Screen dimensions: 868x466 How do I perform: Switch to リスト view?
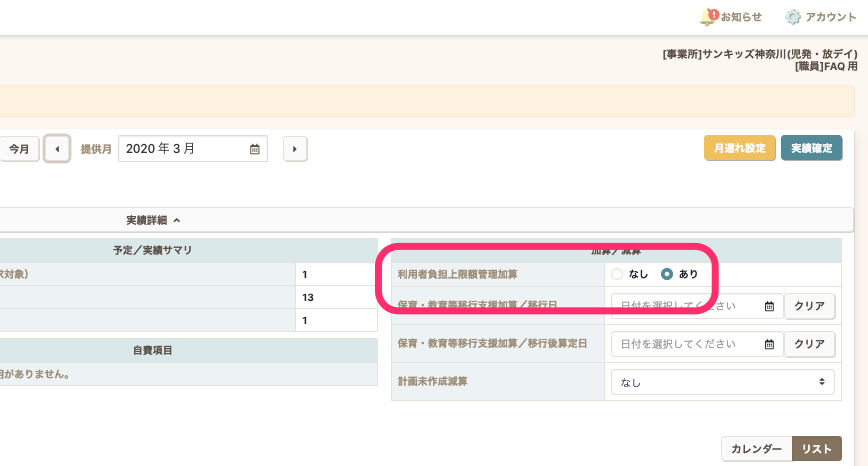[x=816, y=449]
